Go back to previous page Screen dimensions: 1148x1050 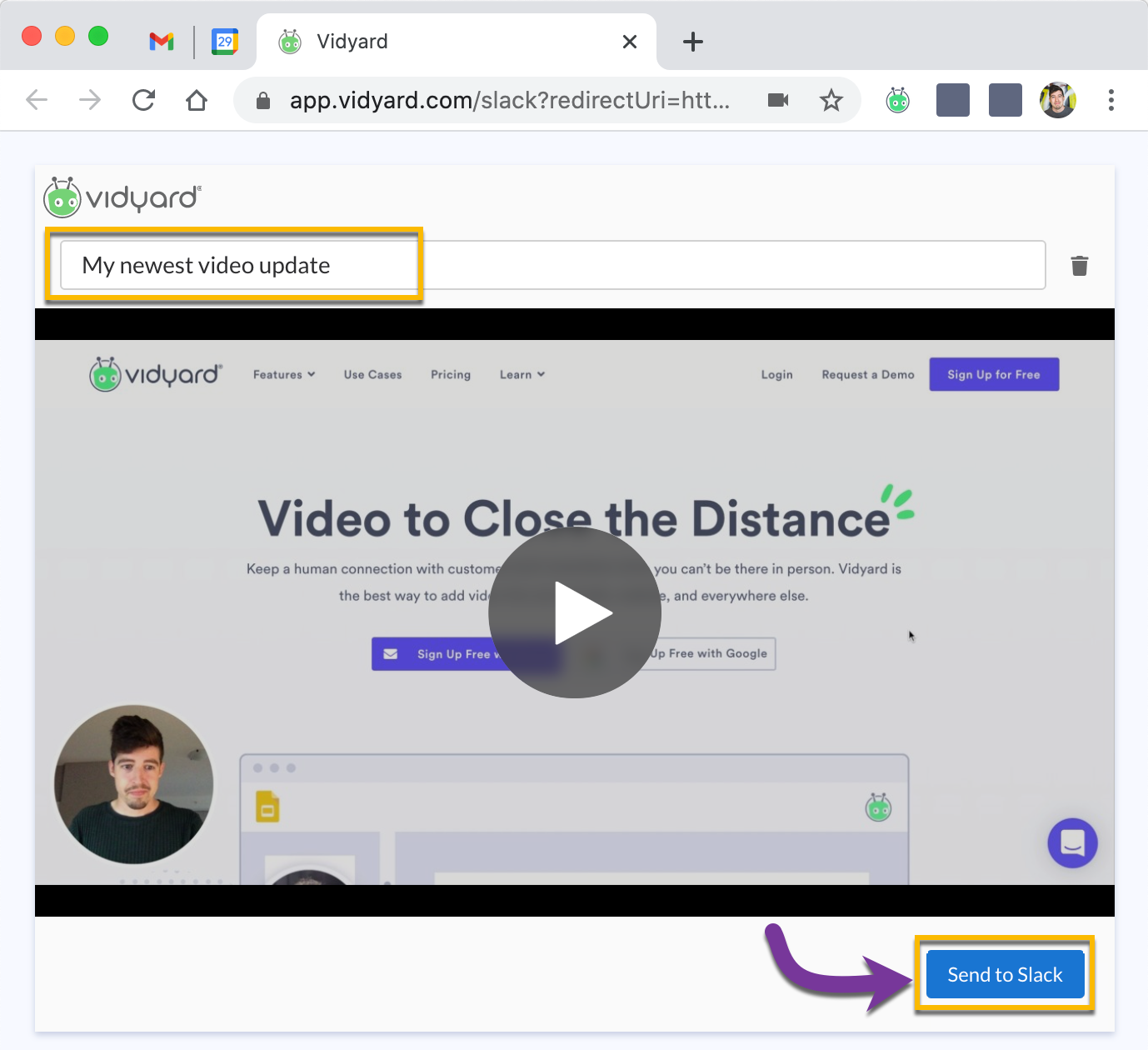[x=37, y=101]
